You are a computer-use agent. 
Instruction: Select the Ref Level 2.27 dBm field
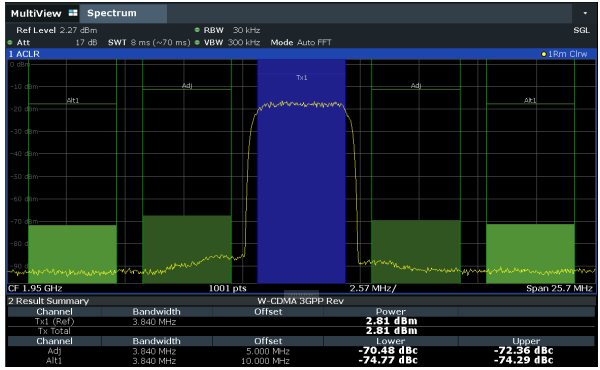(x=57, y=30)
